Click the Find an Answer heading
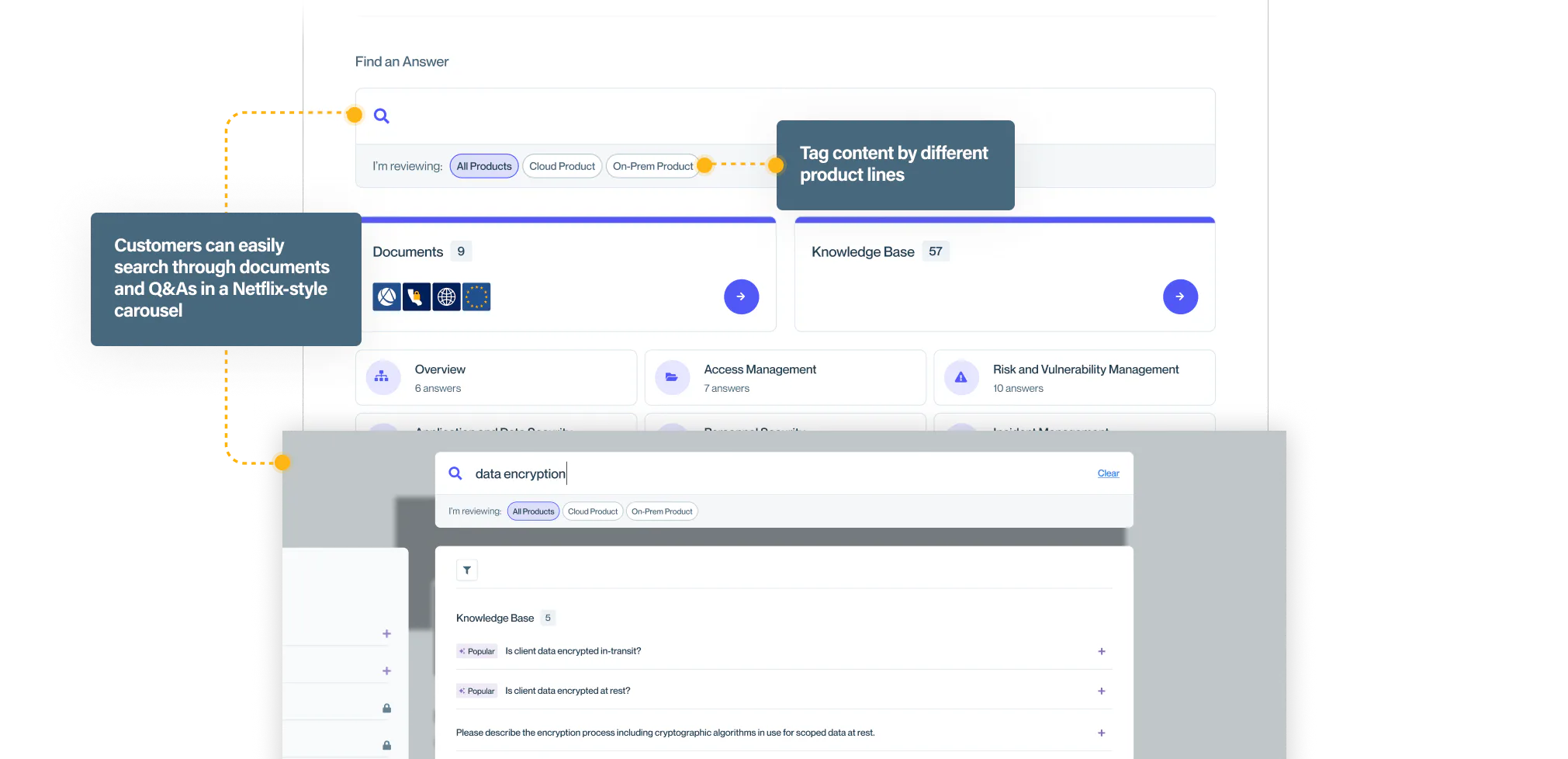Screen dimensions: 1568x759 (x=402, y=62)
